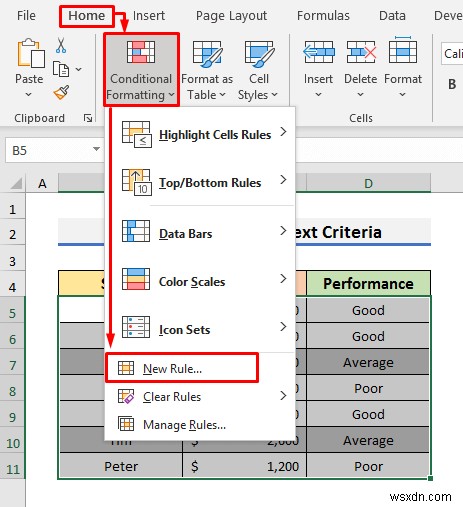Click the Data Bars icon

[136, 231]
